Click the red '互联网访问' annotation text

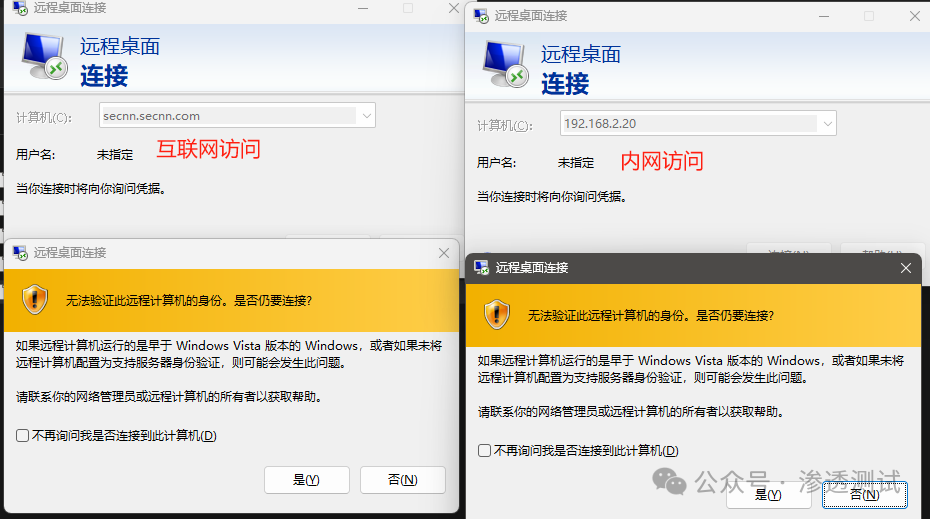click(209, 149)
